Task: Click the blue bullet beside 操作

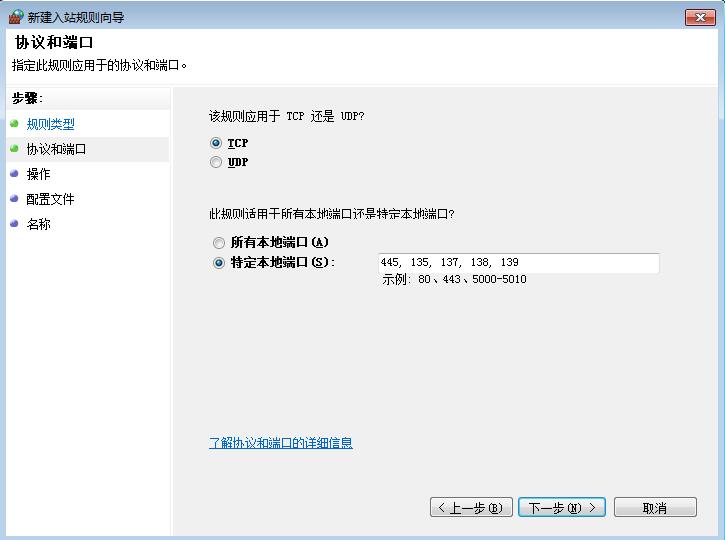Action: tap(14, 174)
